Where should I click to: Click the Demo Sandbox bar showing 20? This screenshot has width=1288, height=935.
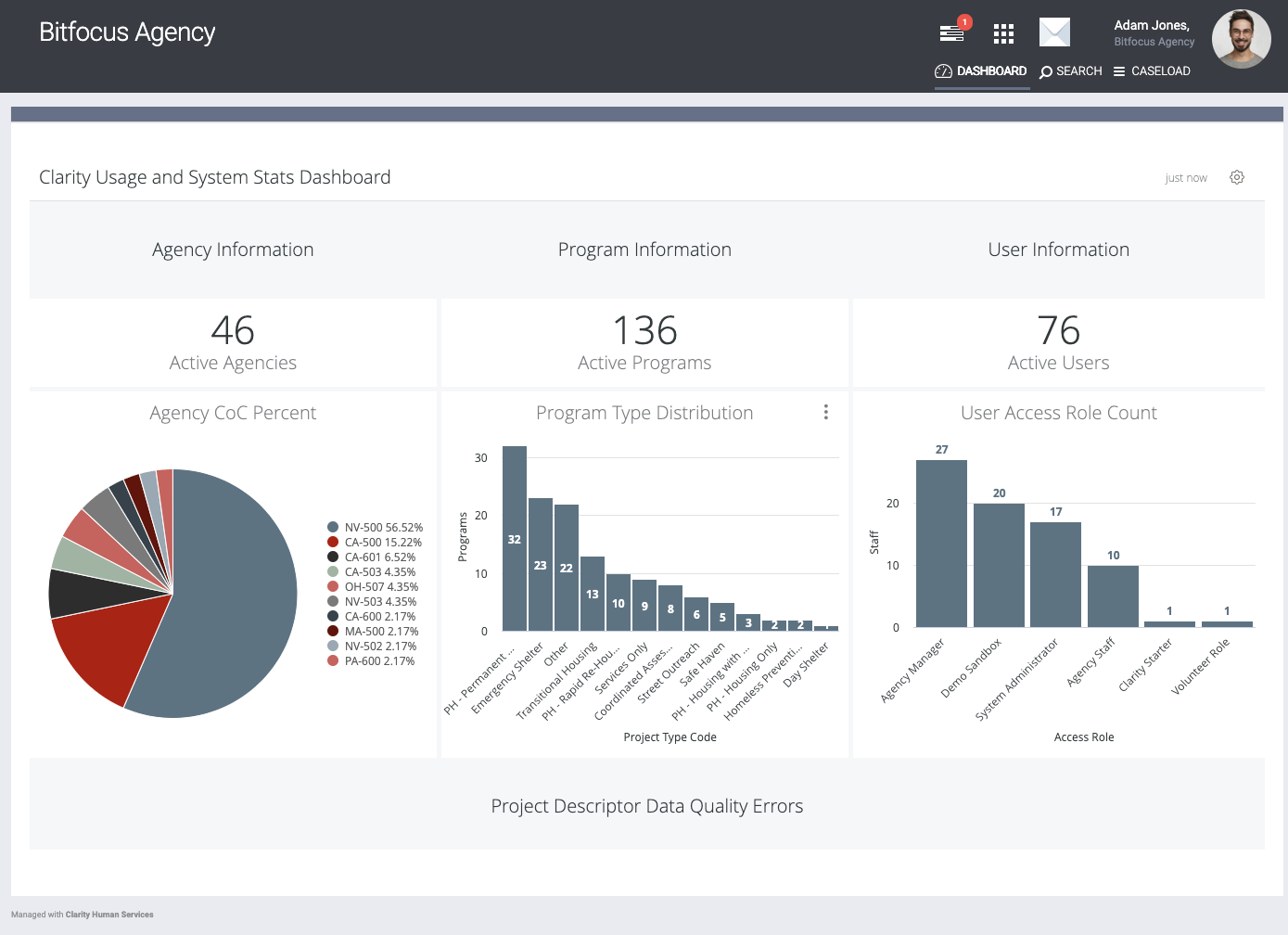click(x=999, y=565)
